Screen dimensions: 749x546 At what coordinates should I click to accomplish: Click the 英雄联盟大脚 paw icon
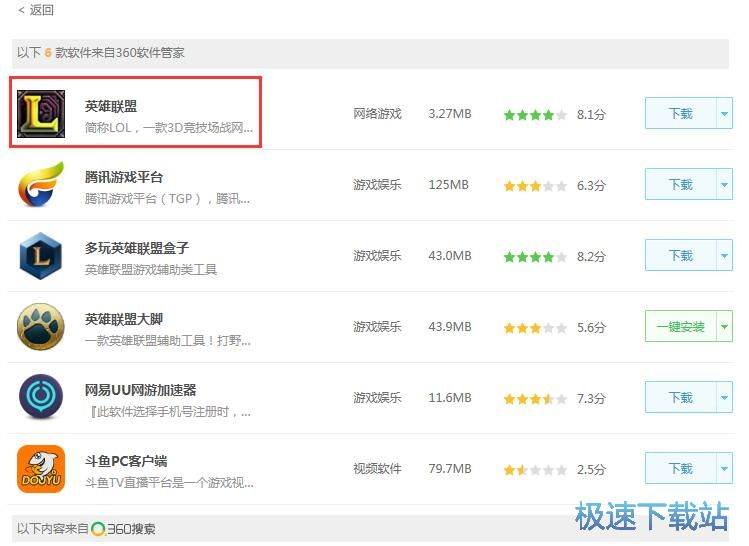click(x=41, y=327)
